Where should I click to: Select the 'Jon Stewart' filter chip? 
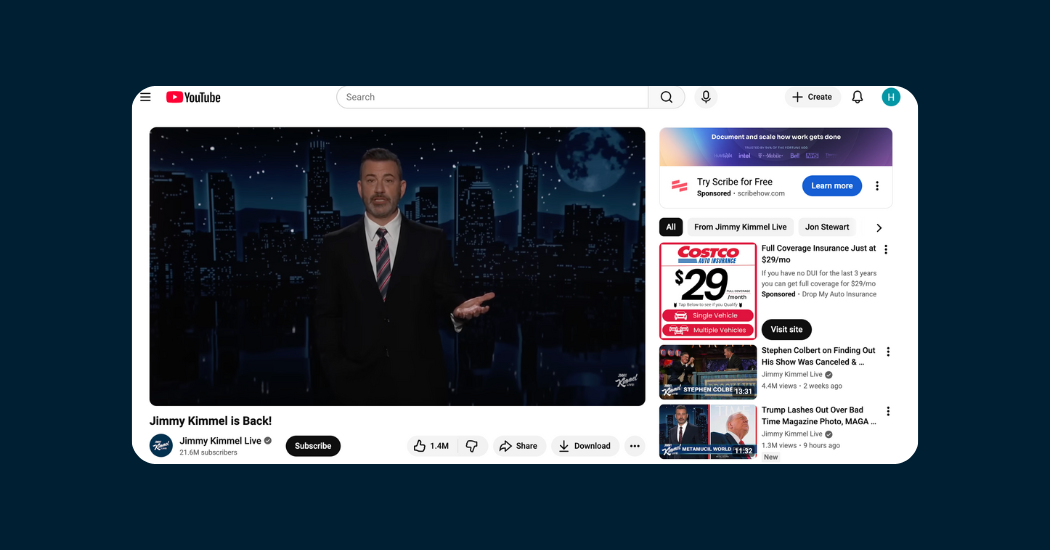point(827,227)
